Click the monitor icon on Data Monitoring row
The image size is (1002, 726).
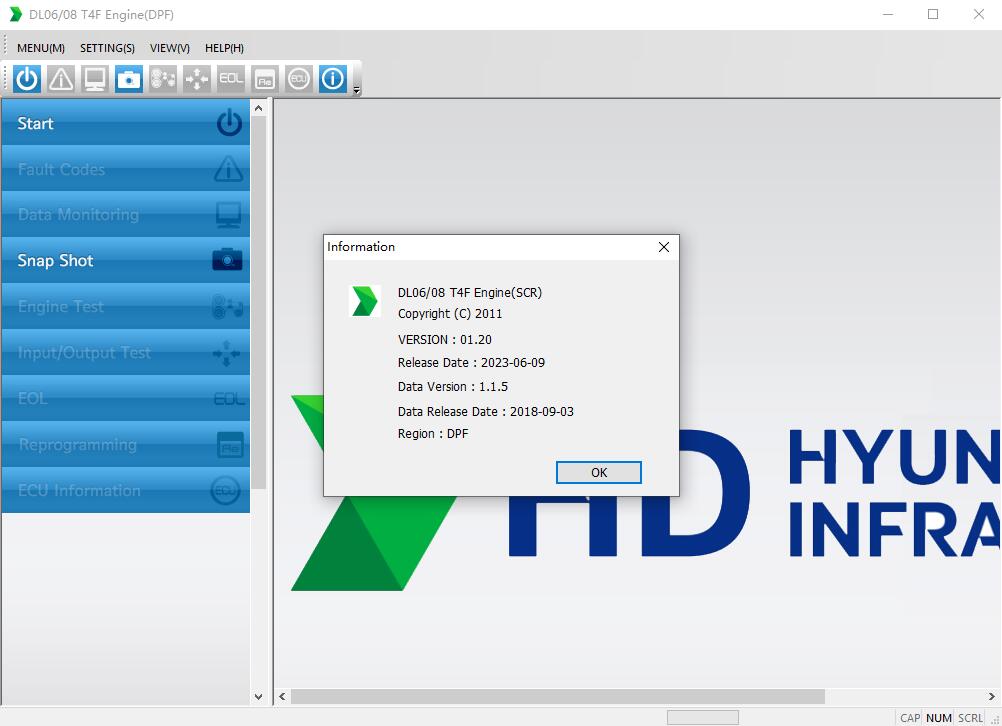coord(228,215)
